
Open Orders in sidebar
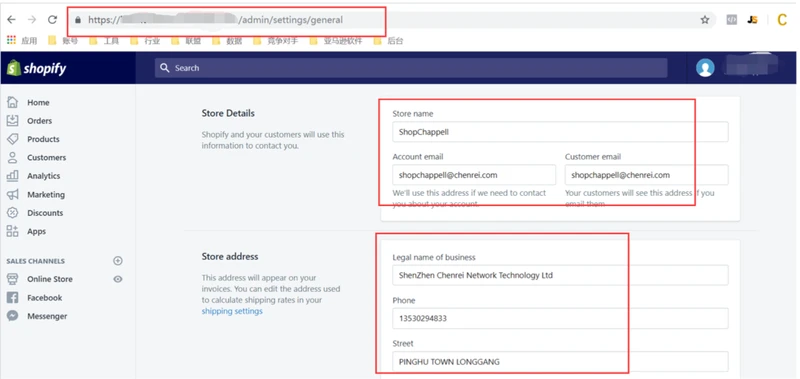[x=40, y=121]
